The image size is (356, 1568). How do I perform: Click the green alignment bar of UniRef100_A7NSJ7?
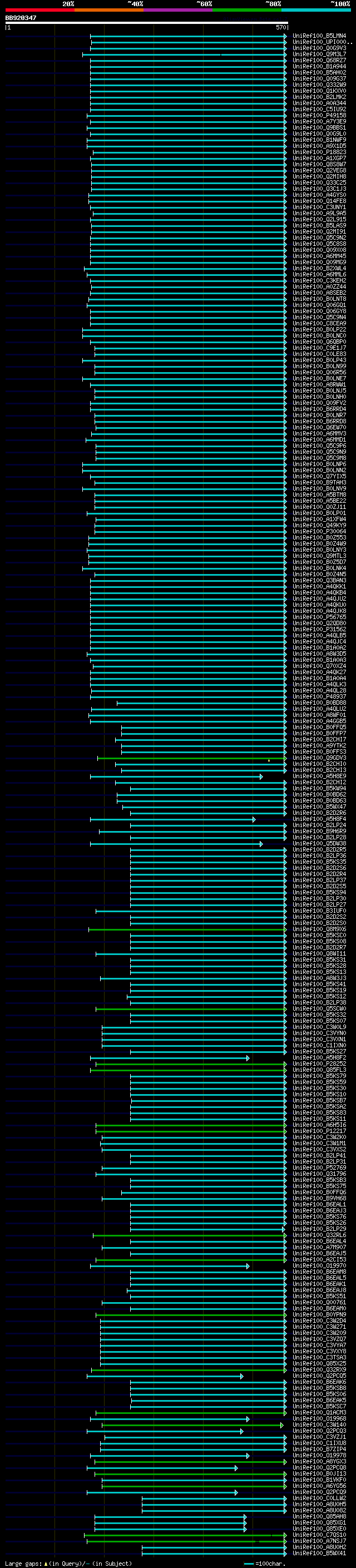pos(186,1541)
